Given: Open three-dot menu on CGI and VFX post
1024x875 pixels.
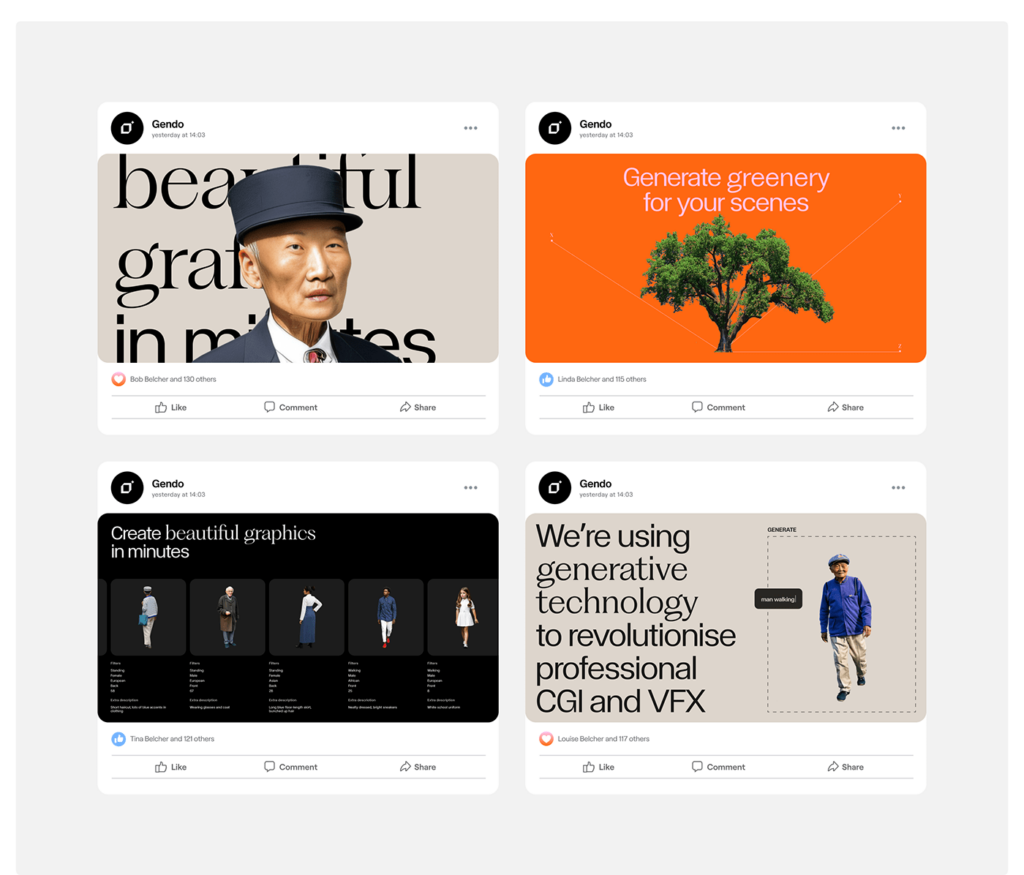Looking at the screenshot, I should [x=898, y=488].
